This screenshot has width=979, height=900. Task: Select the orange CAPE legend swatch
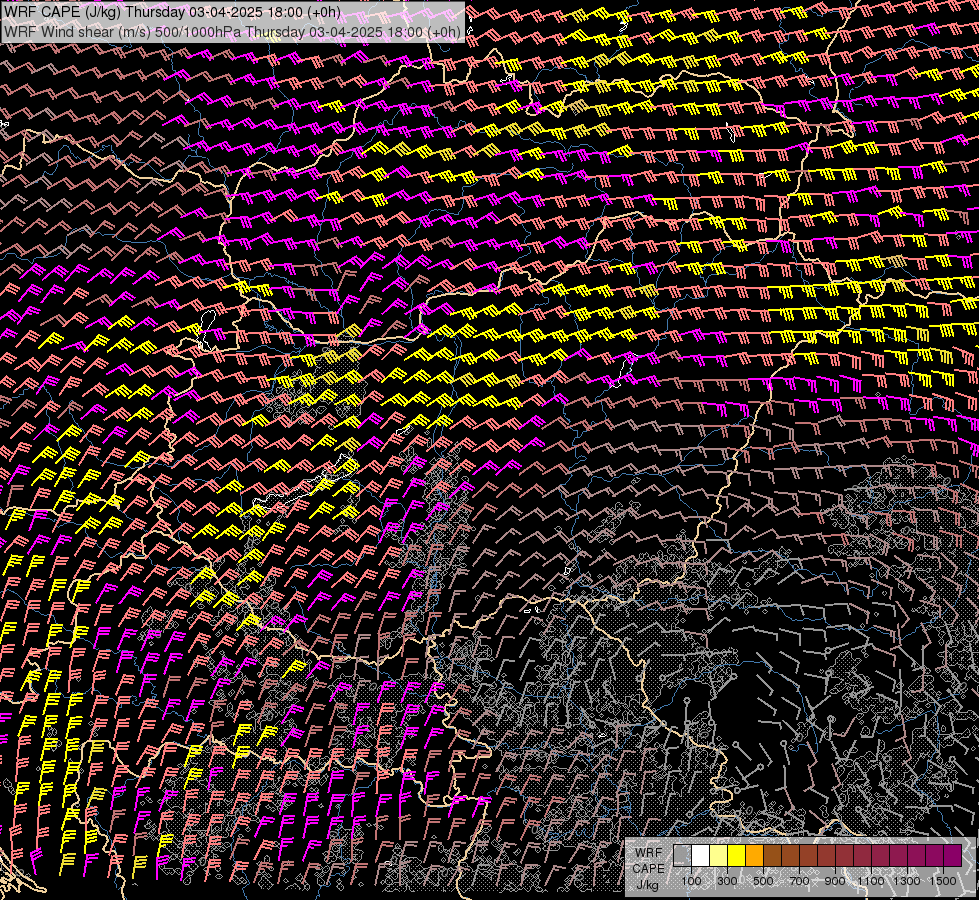click(x=754, y=855)
